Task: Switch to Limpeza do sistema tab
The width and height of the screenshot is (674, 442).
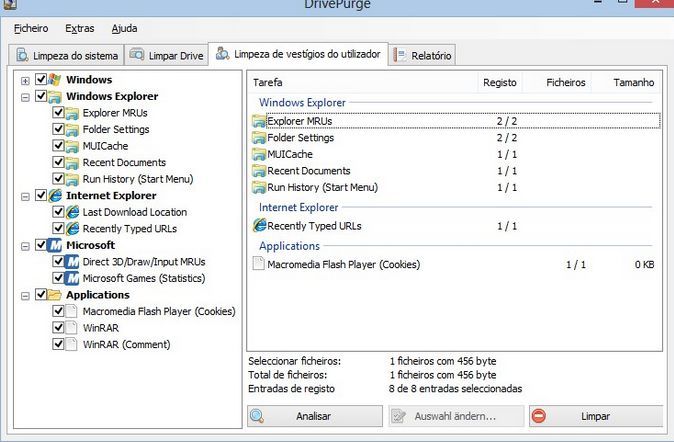Action: pos(66,55)
